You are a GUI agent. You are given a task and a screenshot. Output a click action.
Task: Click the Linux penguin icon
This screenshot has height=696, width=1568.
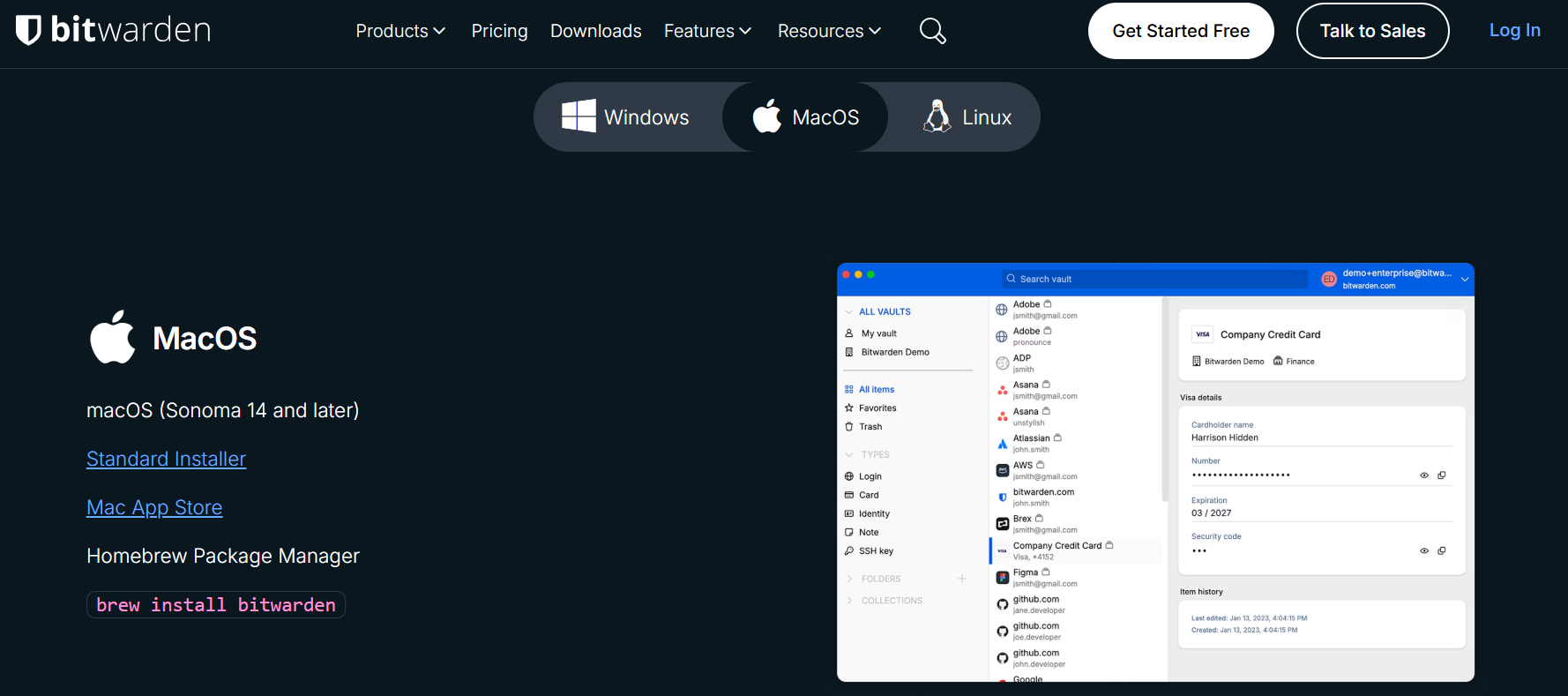point(937,116)
